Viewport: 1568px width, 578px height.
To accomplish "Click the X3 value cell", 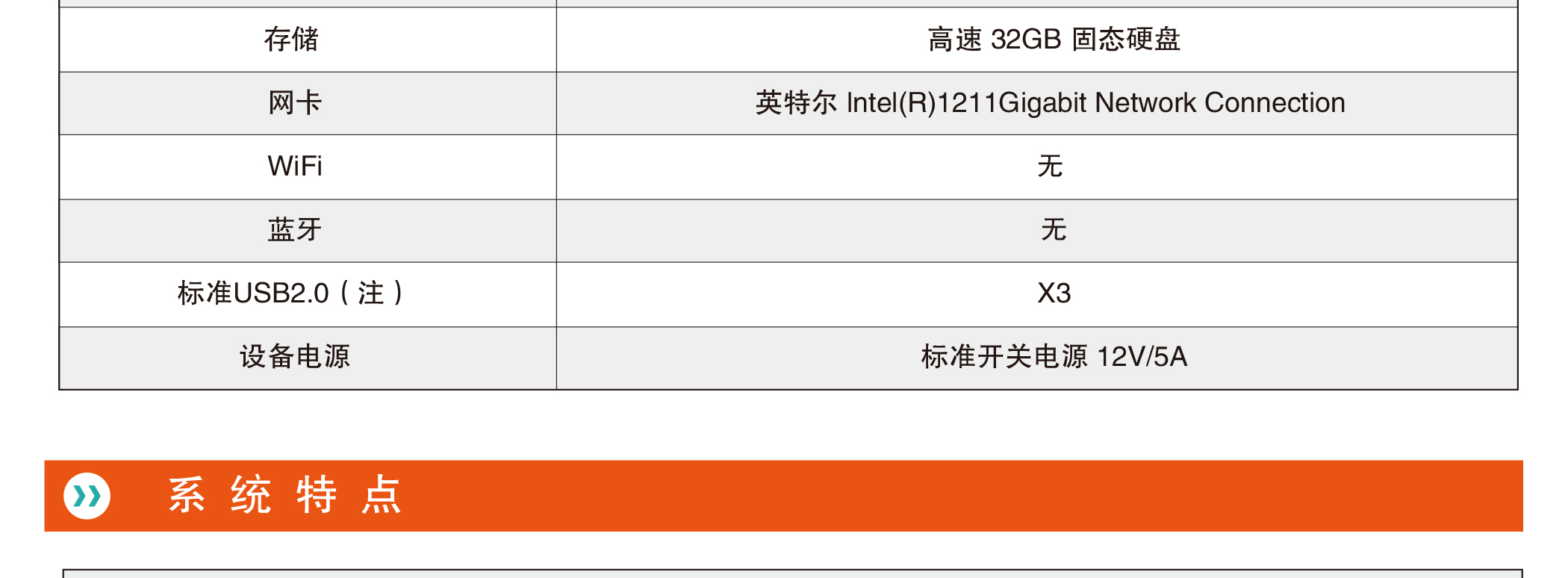I will pyautogui.click(x=1054, y=293).
